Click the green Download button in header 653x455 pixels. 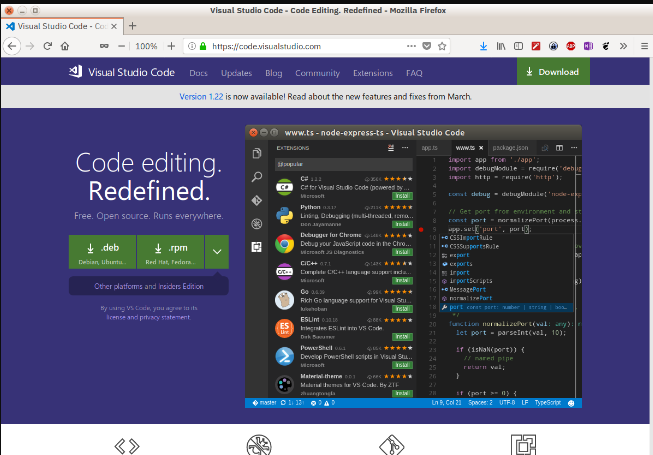click(x=553, y=72)
